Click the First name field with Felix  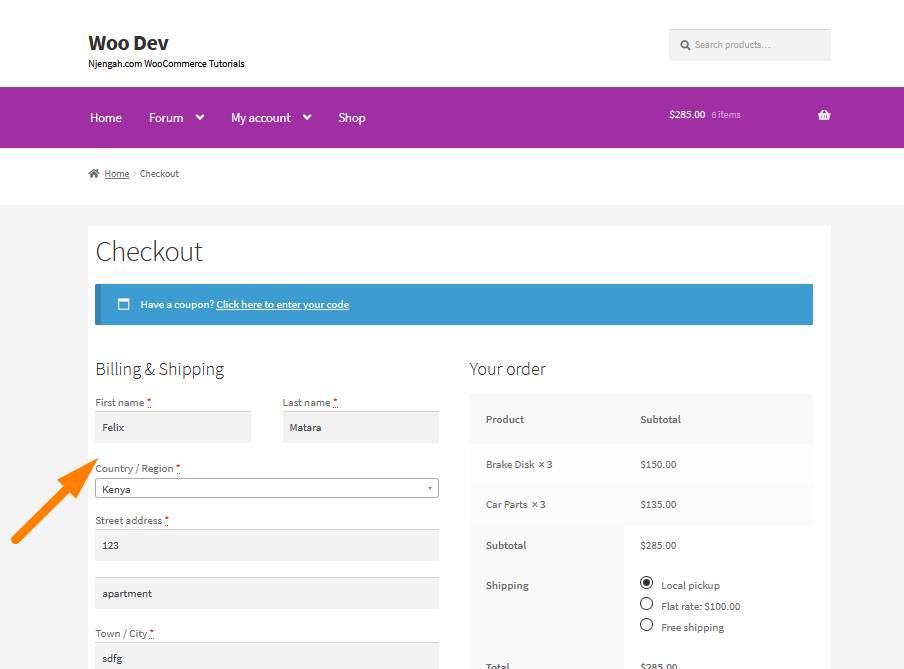[173, 427]
